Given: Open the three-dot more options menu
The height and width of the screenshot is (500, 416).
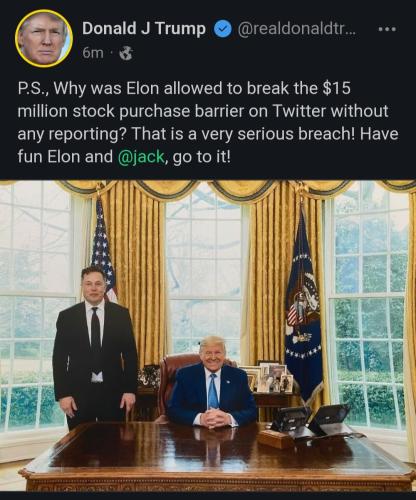Looking at the screenshot, I should point(387,29).
